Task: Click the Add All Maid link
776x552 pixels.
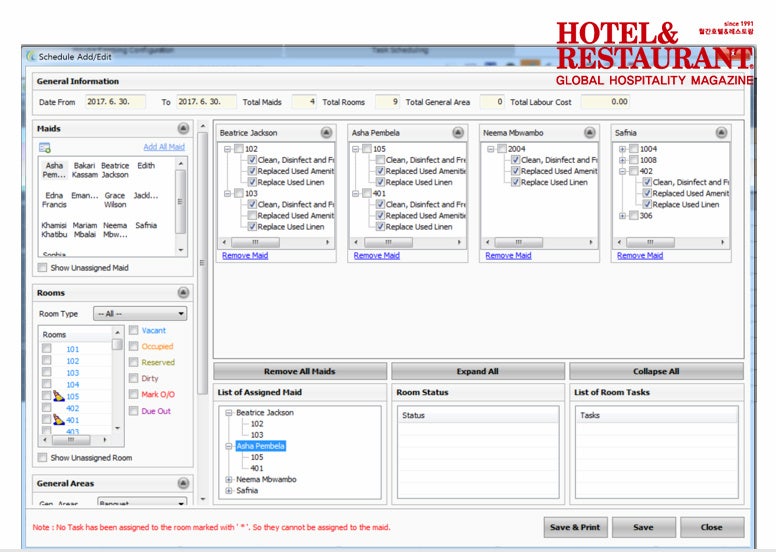Action: coord(164,147)
